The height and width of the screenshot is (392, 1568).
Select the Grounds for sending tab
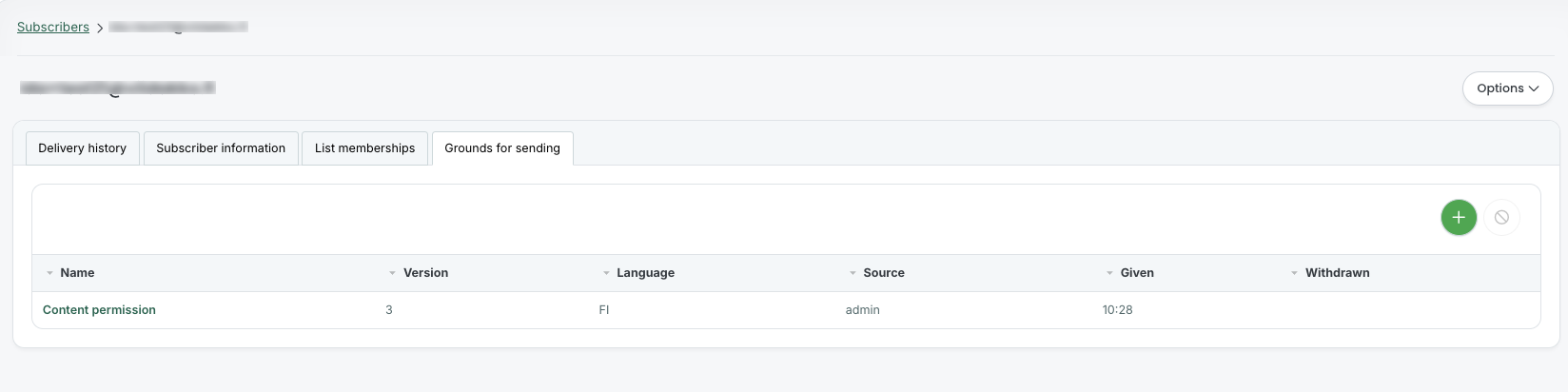(502, 148)
